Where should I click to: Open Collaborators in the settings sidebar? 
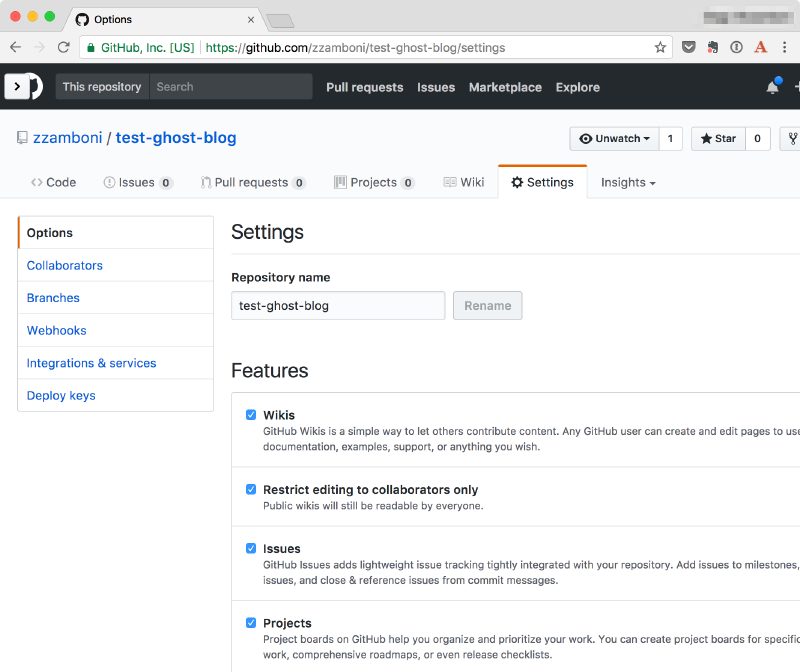point(65,266)
